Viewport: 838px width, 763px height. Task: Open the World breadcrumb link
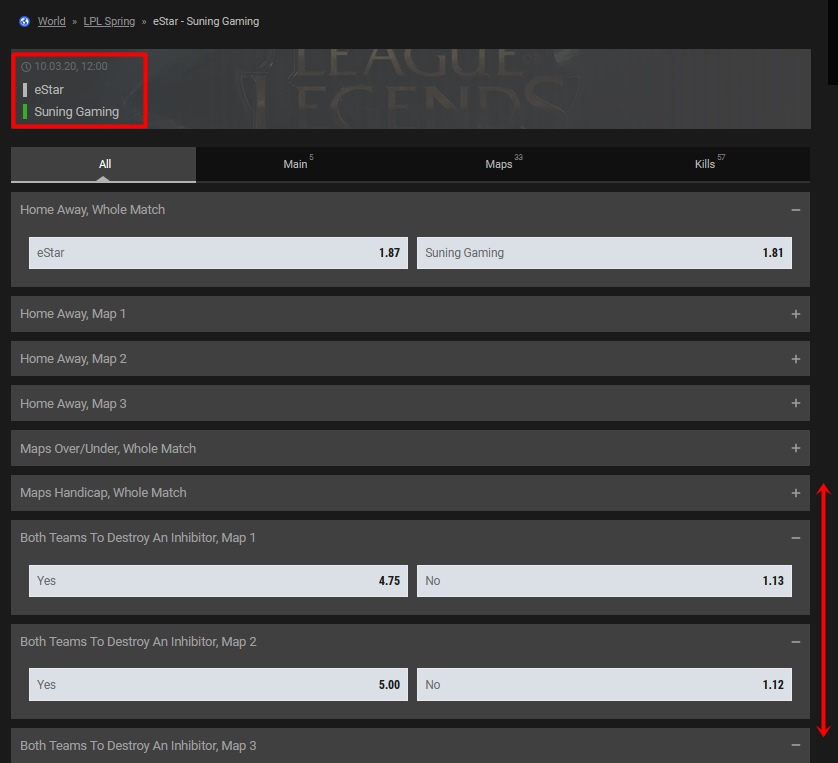click(52, 21)
